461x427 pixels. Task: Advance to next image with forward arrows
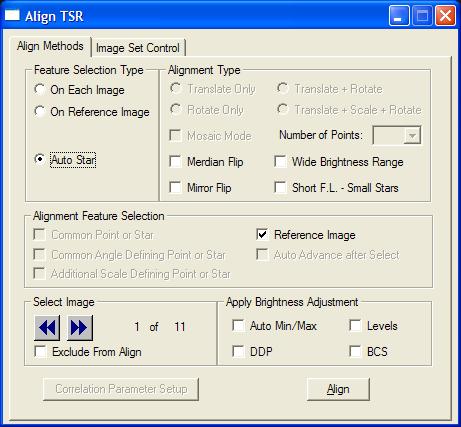(x=80, y=328)
